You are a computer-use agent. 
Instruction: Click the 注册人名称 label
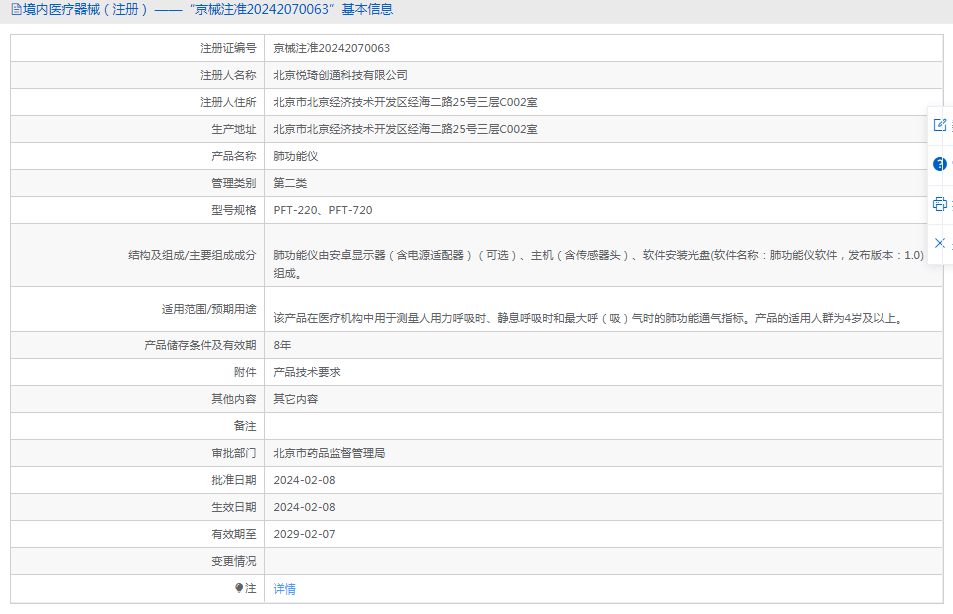229,75
